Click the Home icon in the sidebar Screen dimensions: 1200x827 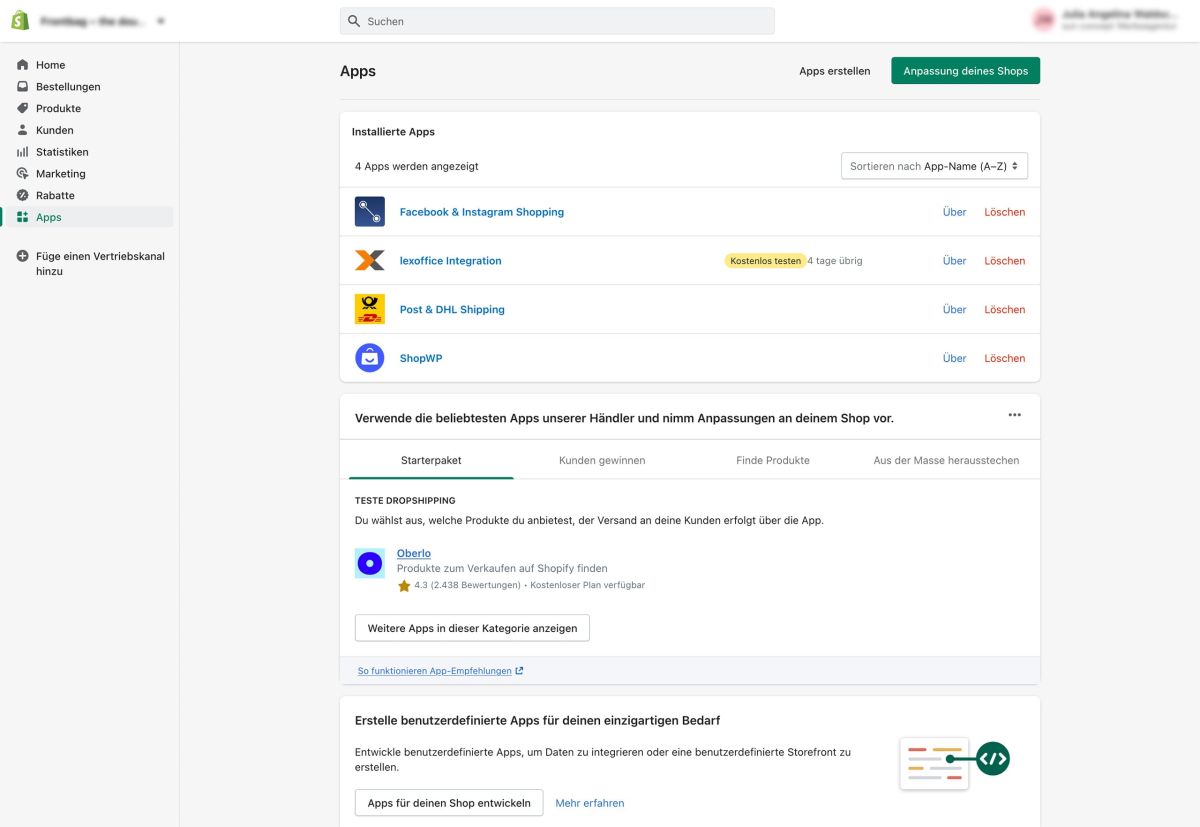tap(23, 65)
